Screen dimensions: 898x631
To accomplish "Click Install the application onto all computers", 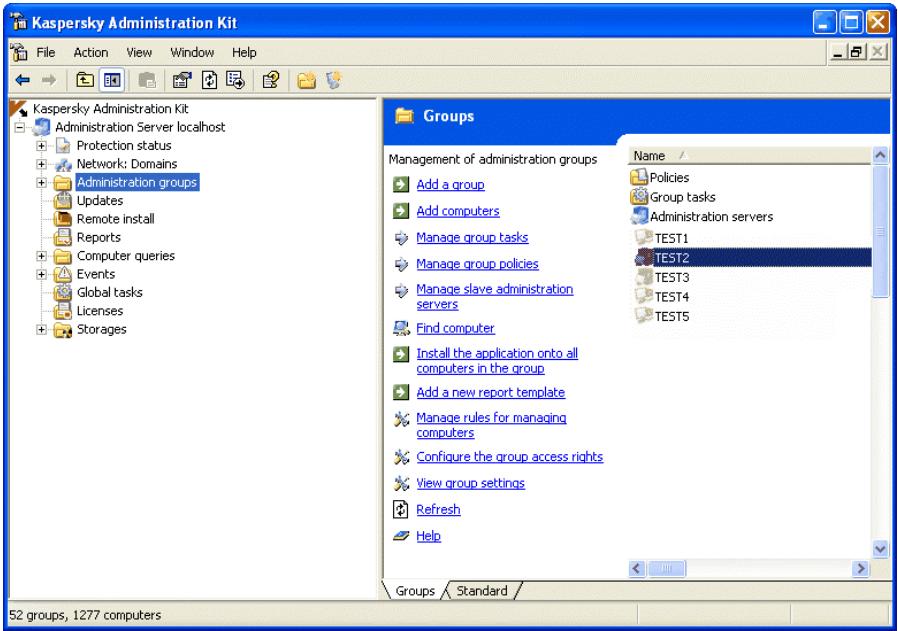I will (497, 361).
